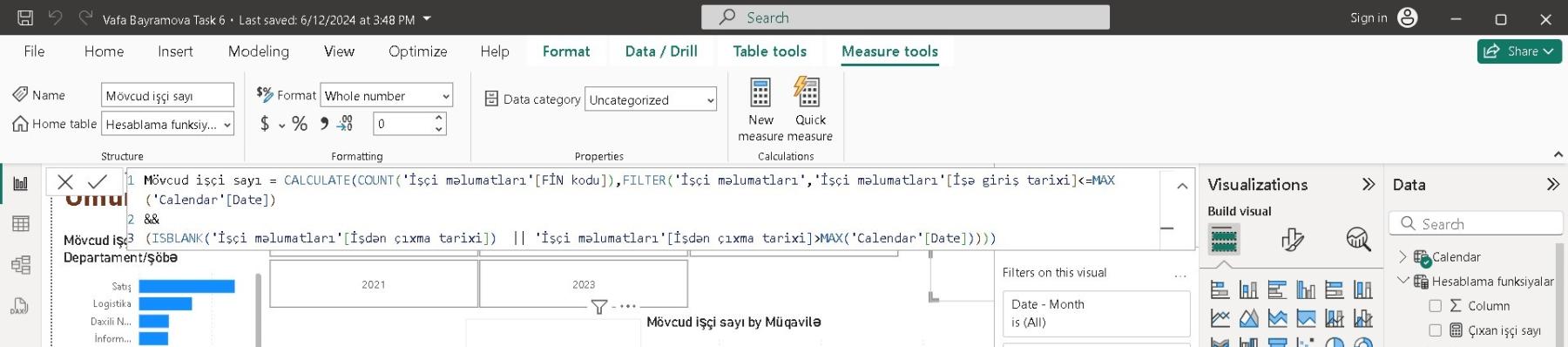This screenshot has width=1568, height=347.
Task: Choose stacked column chart visual
Action: tap(1248, 290)
